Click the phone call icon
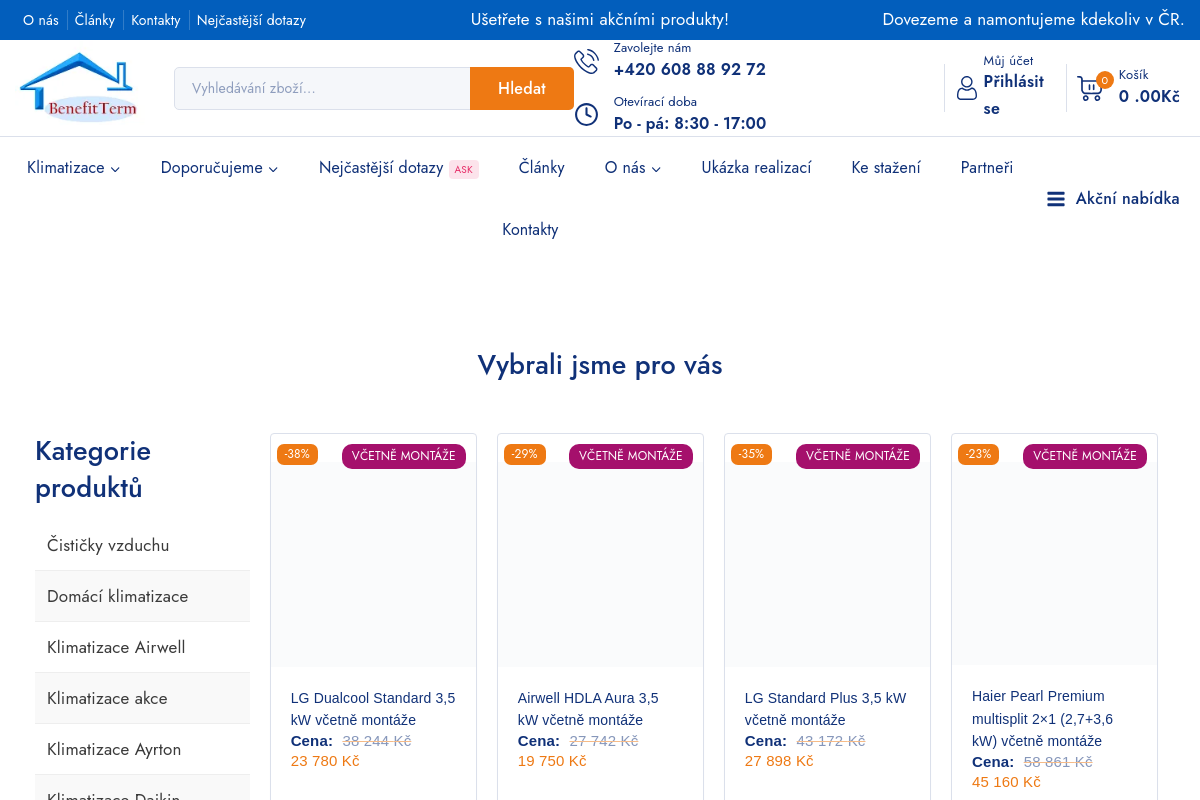 tap(586, 61)
